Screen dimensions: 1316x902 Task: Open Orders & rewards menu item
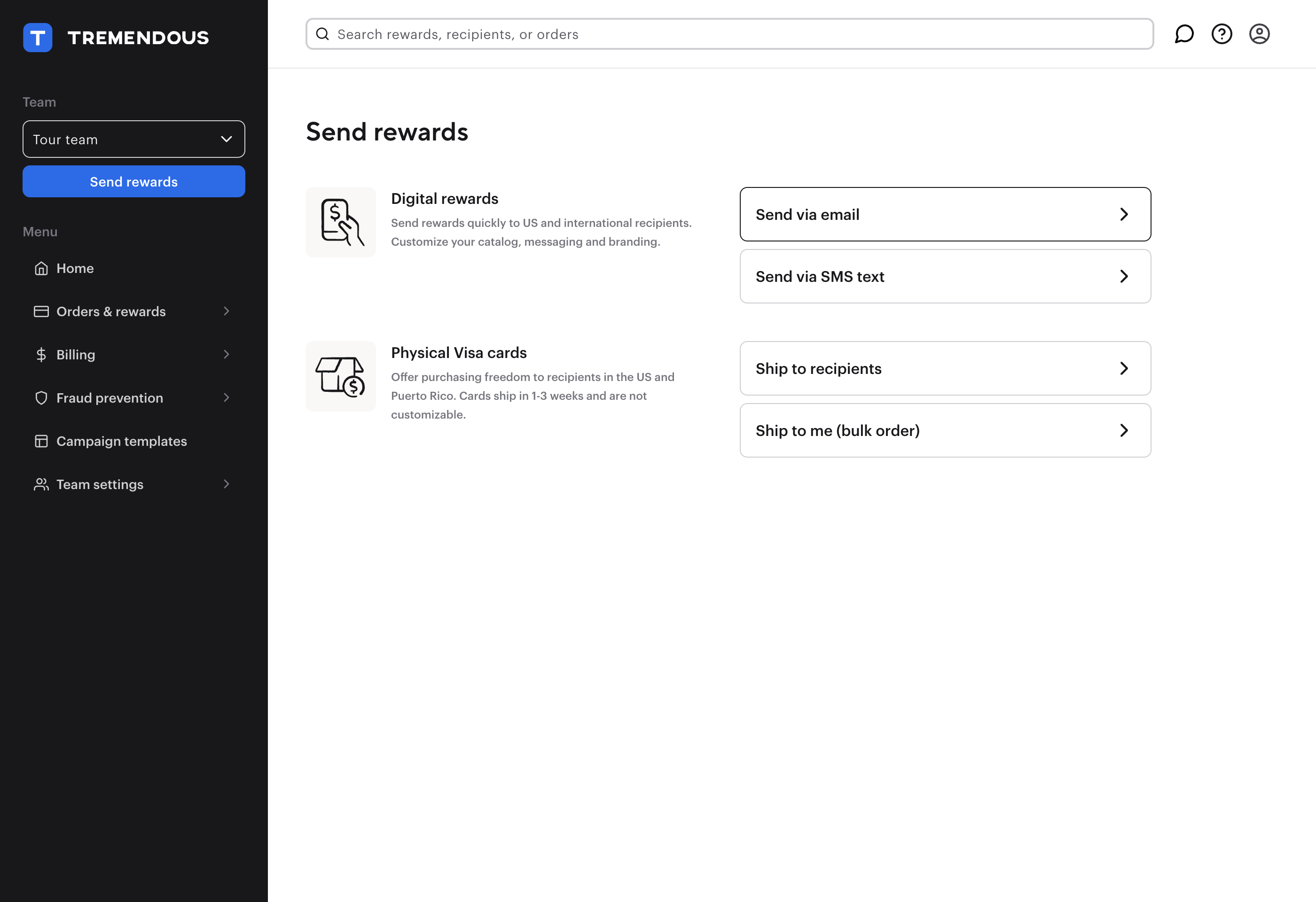coord(133,311)
